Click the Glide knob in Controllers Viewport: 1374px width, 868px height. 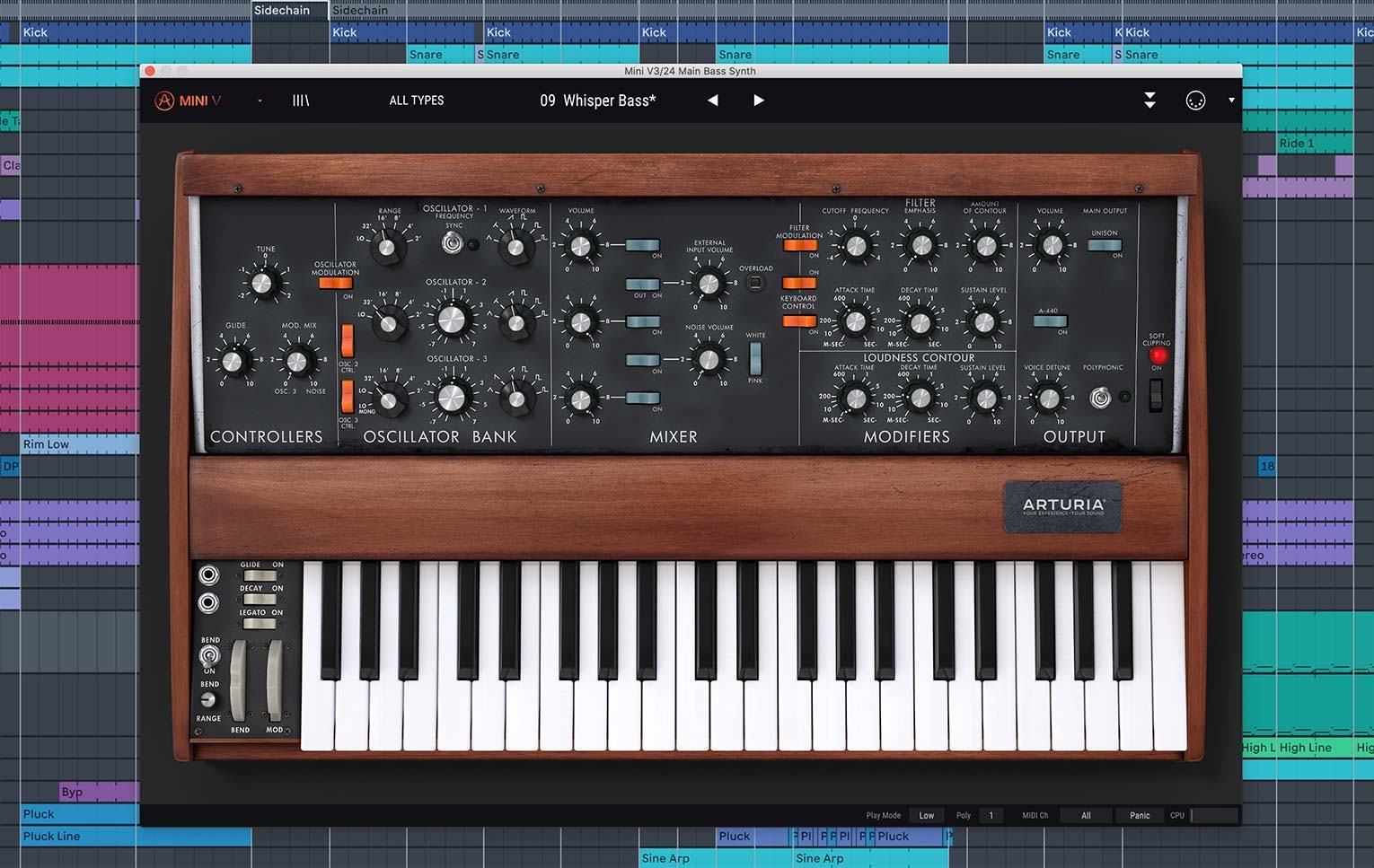pos(233,361)
